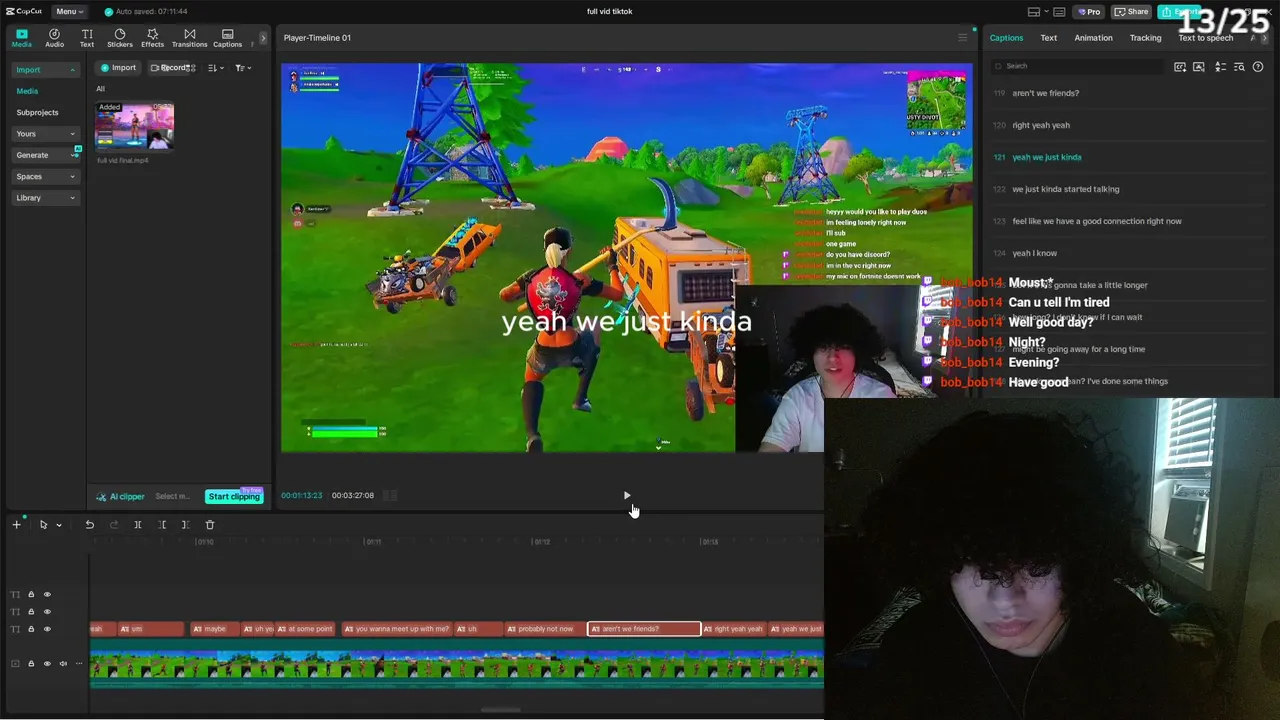Image resolution: width=1280 pixels, height=720 pixels.
Task: Open more options on the video track
Action: click(x=79, y=664)
